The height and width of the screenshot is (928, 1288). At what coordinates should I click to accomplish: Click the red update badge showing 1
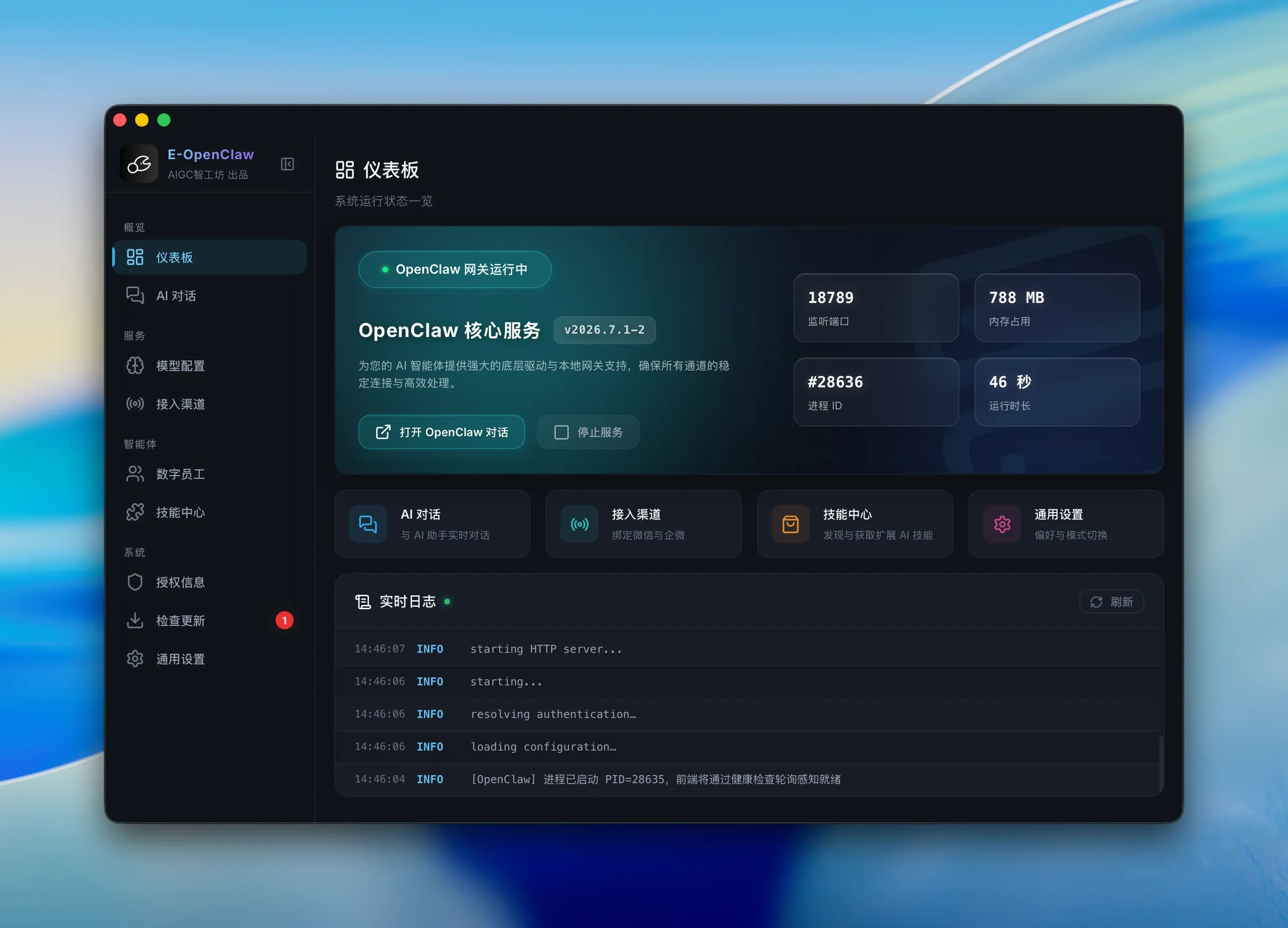(284, 620)
